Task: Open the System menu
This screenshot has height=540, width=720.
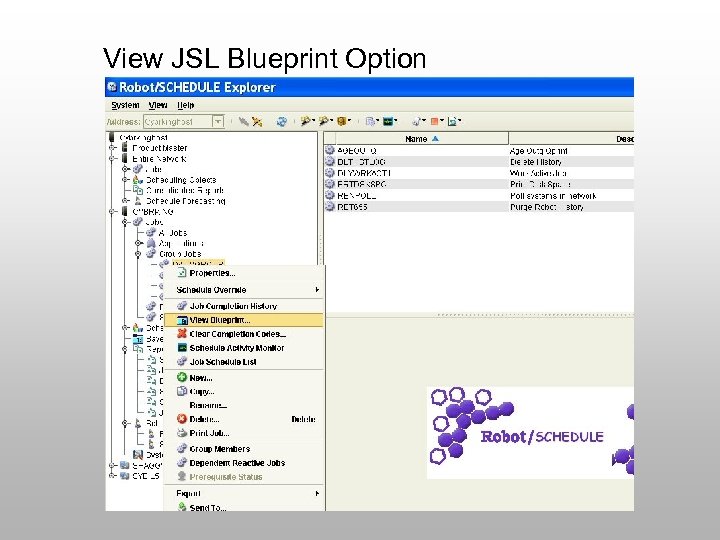Action: point(125,105)
